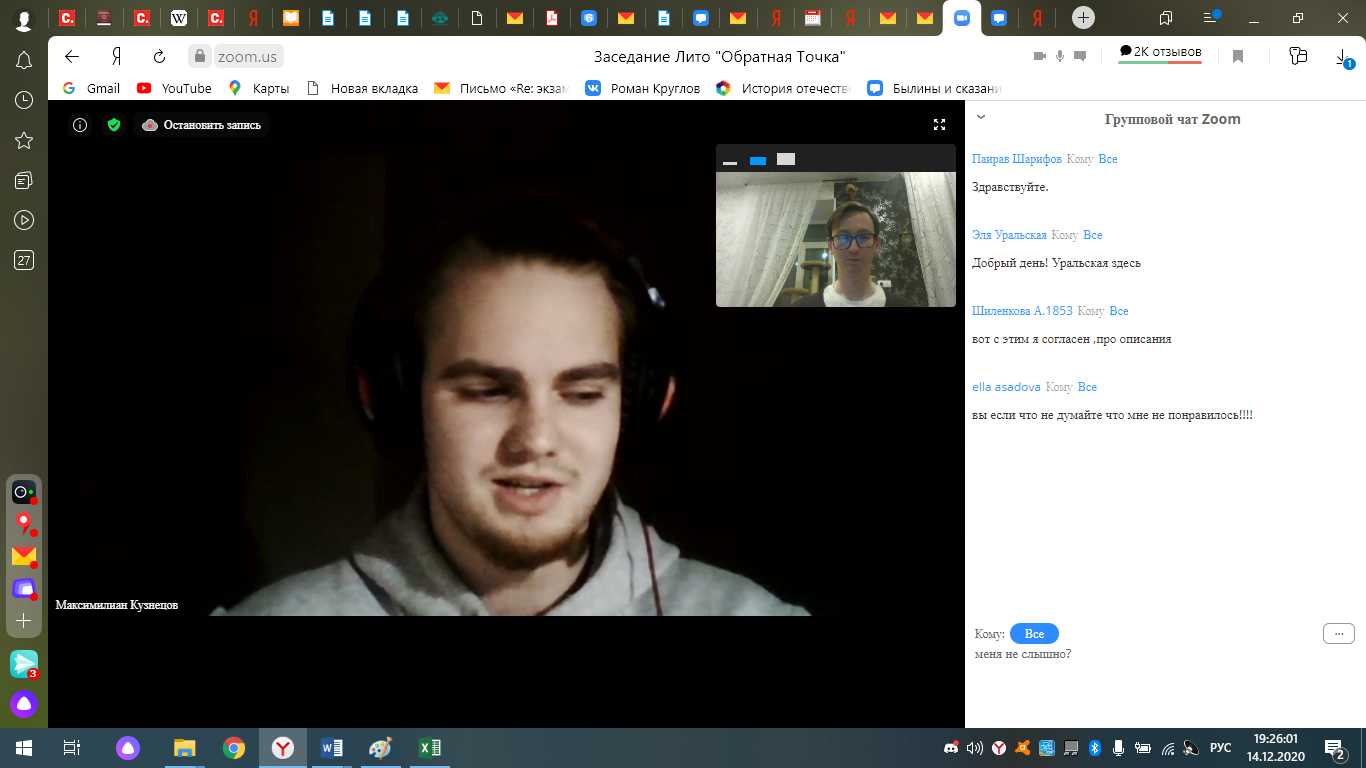Switch to the calendar tab
The height and width of the screenshot is (768, 1366).
click(813, 18)
